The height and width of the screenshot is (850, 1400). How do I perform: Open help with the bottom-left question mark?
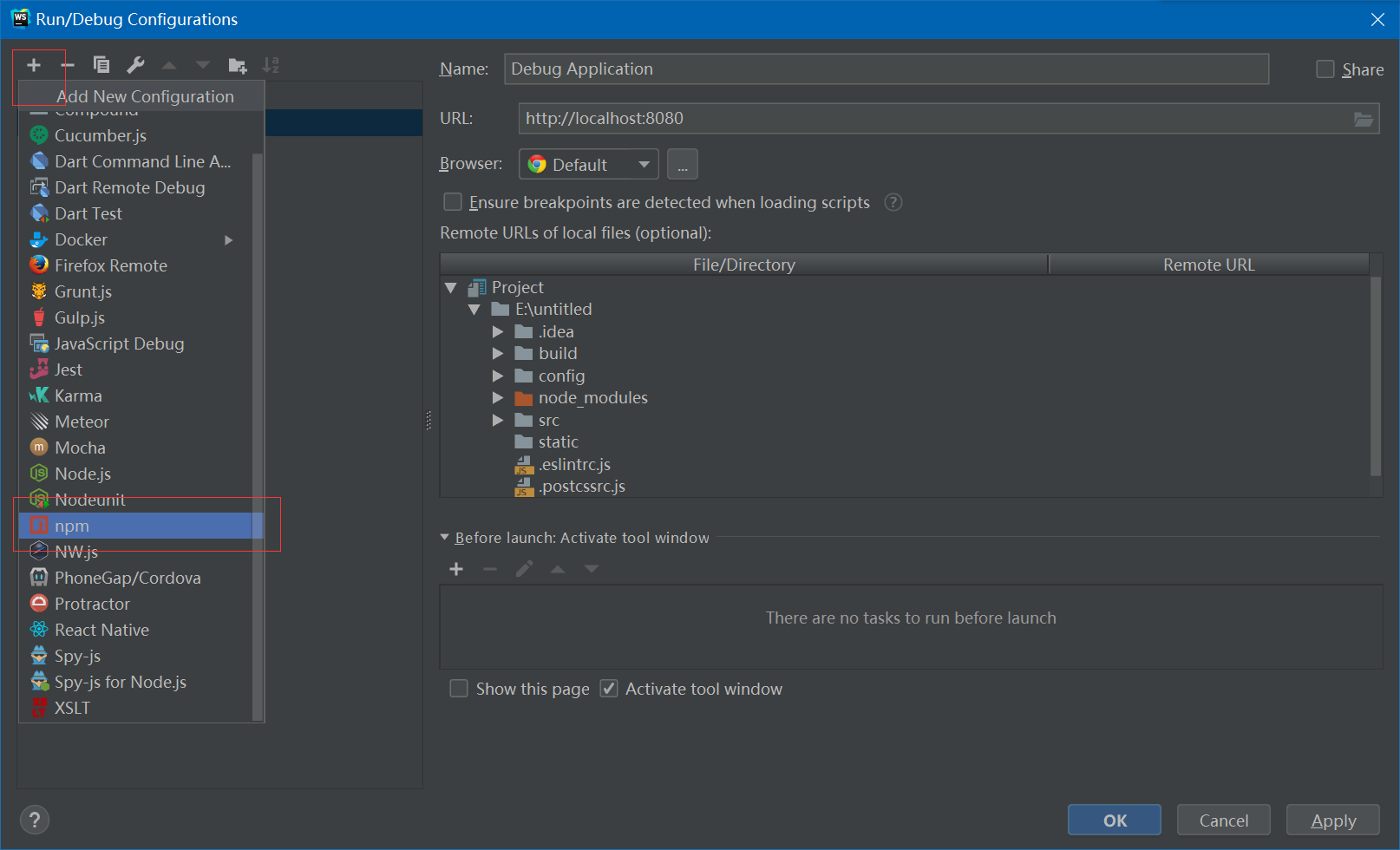tap(35, 820)
